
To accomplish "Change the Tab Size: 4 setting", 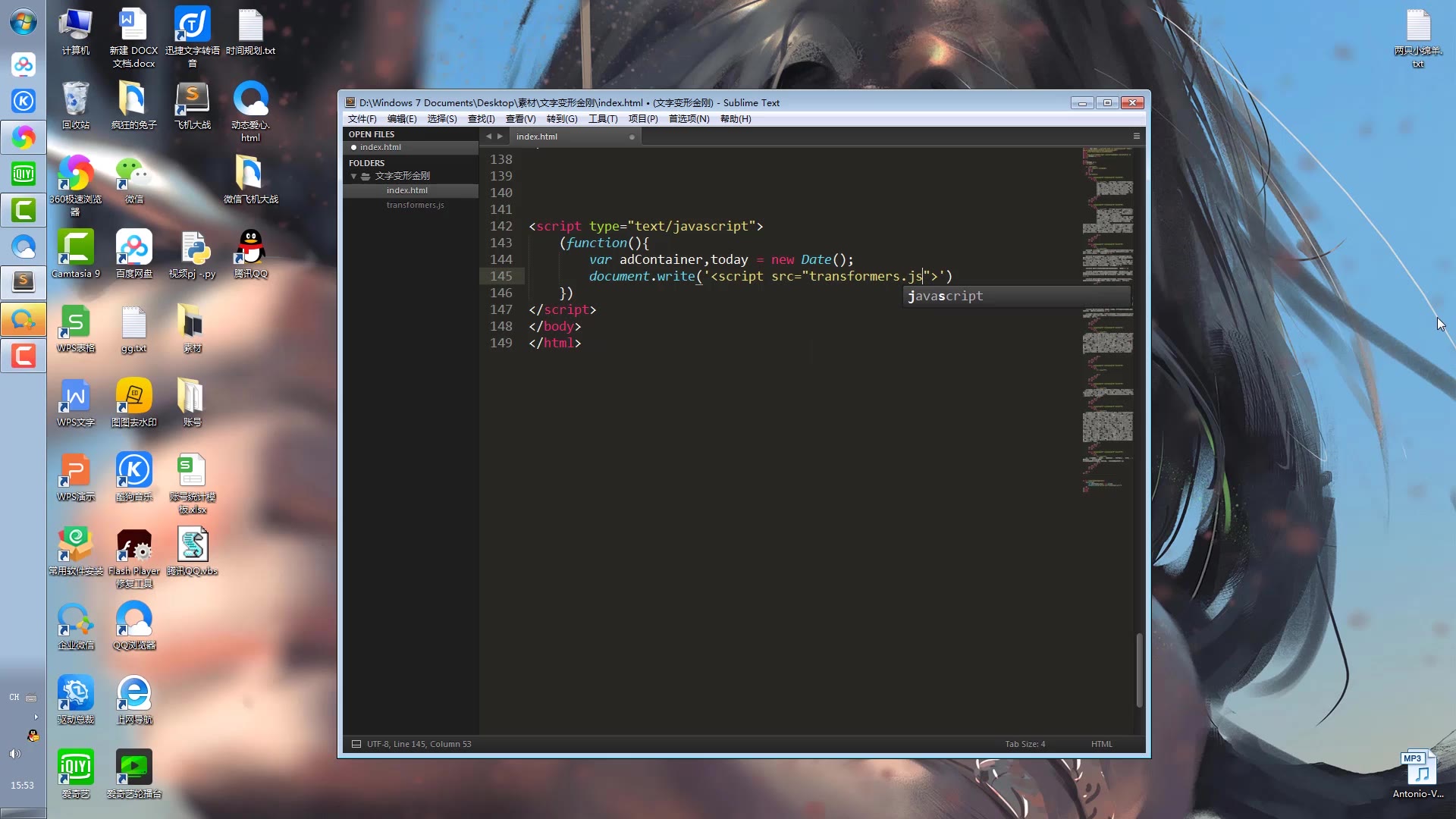I will pyautogui.click(x=1025, y=744).
